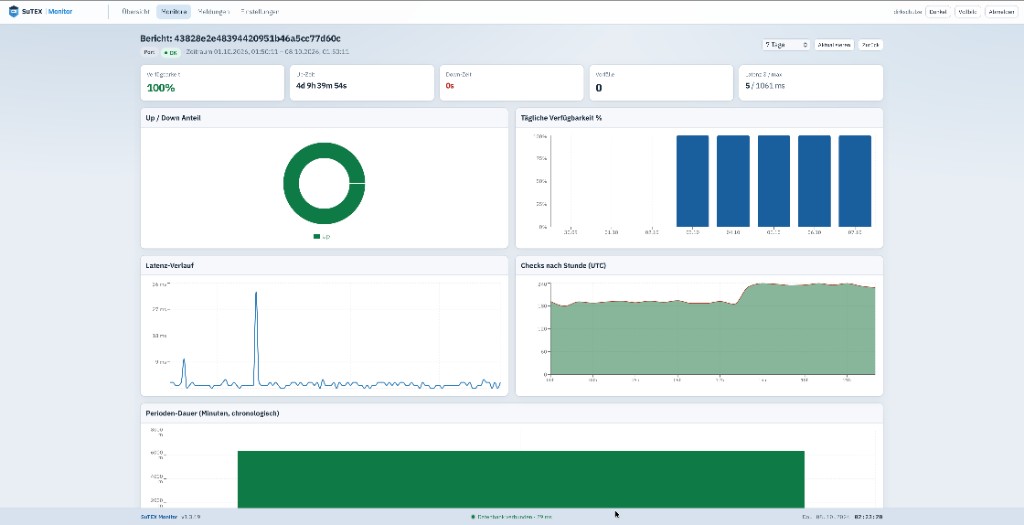1024x525 pixels.
Task: Click the latency value 5 / 1061 ms
Action: pyautogui.click(x=765, y=86)
